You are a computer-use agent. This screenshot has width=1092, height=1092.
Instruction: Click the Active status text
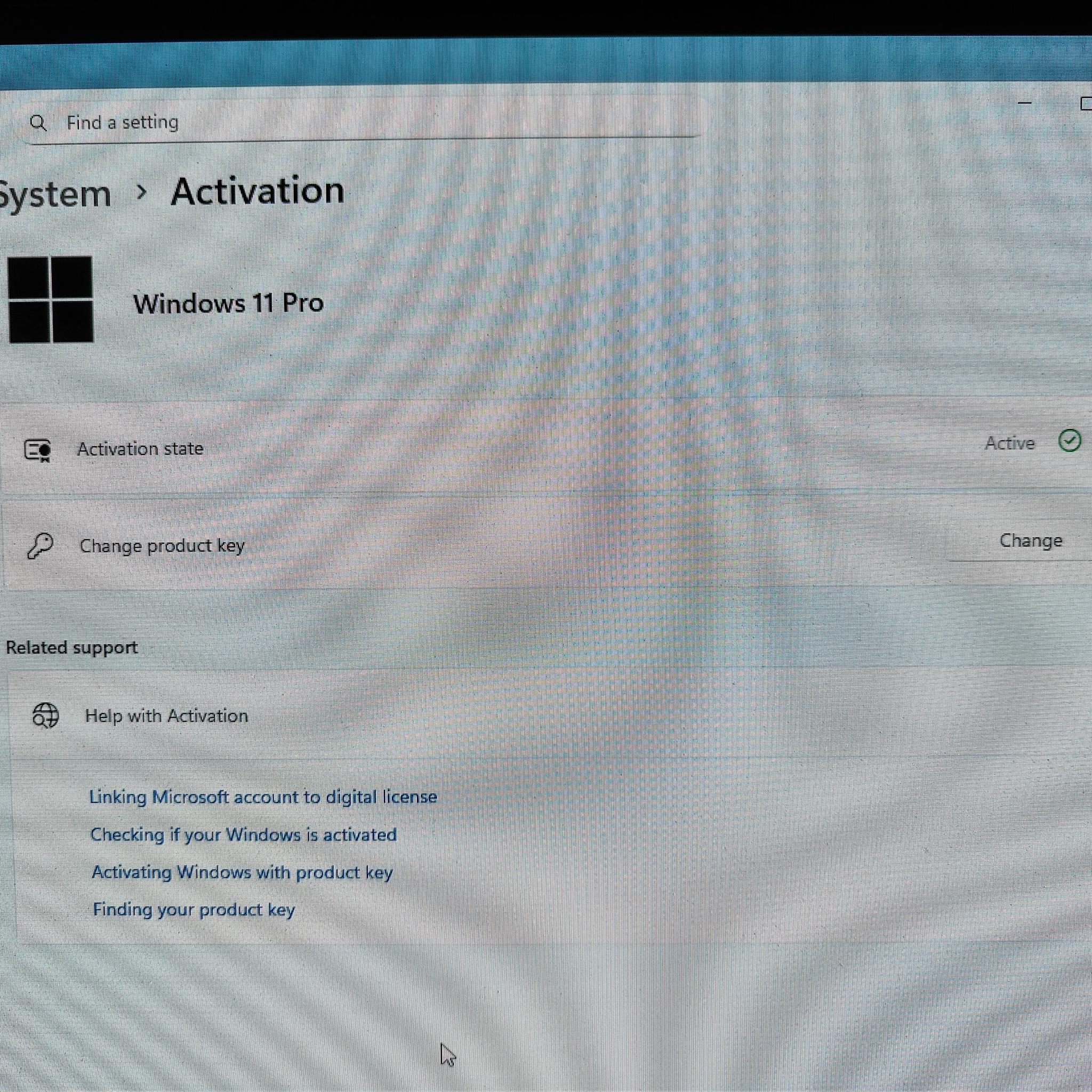pyautogui.click(x=1010, y=443)
